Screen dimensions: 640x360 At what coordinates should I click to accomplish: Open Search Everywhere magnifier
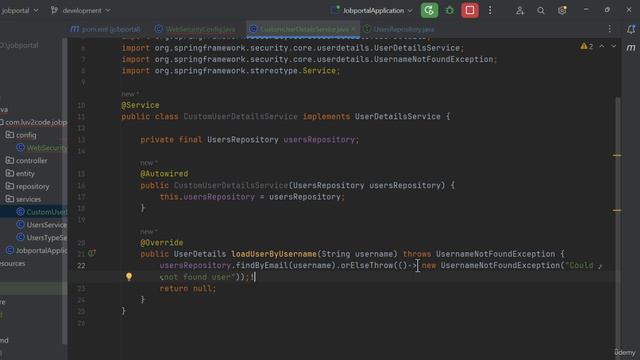pos(541,11)
